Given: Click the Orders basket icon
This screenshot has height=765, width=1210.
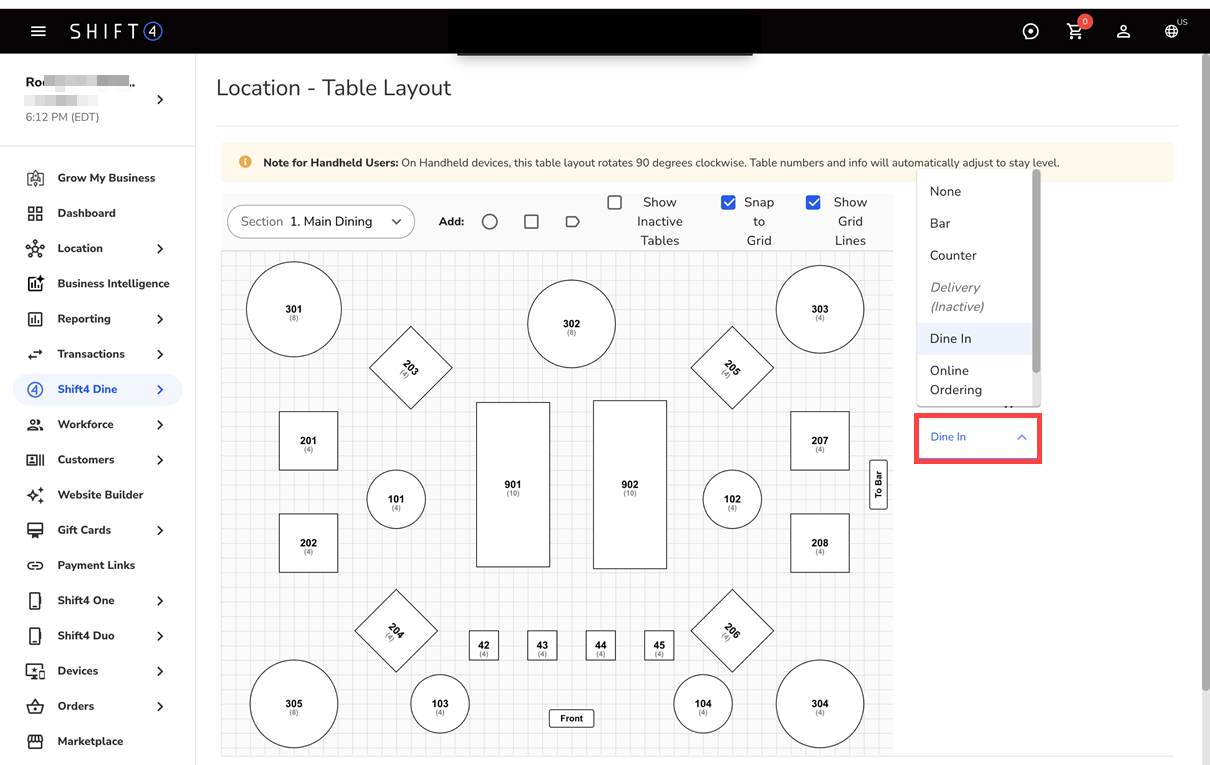Looking at the screenshot, I should [x=35, y=706].
